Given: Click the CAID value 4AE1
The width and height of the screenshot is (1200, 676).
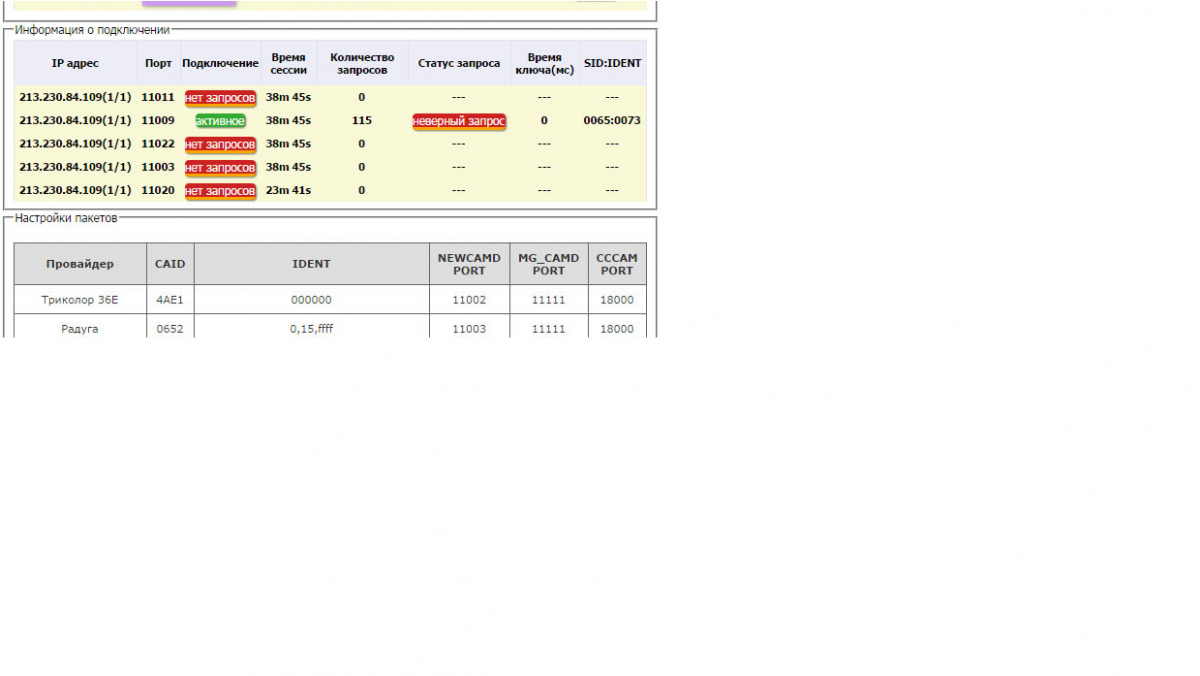Looking at the screenshot, I should click(170, 300).
